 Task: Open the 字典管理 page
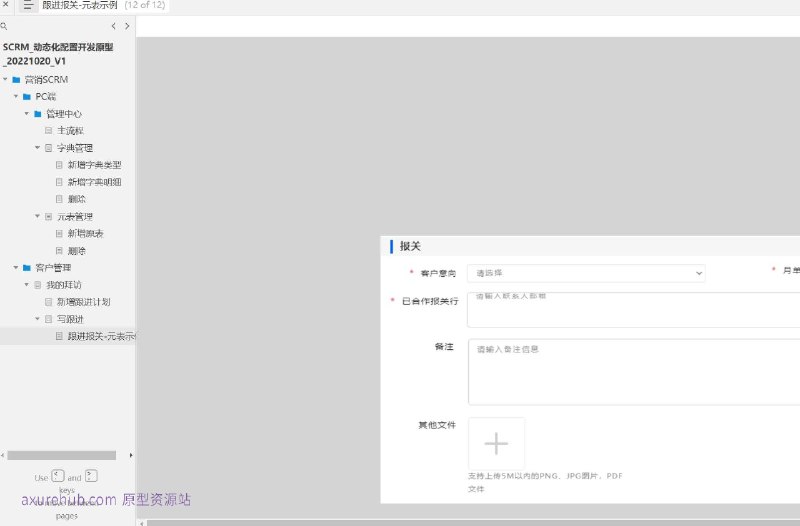tap(74, 148)
